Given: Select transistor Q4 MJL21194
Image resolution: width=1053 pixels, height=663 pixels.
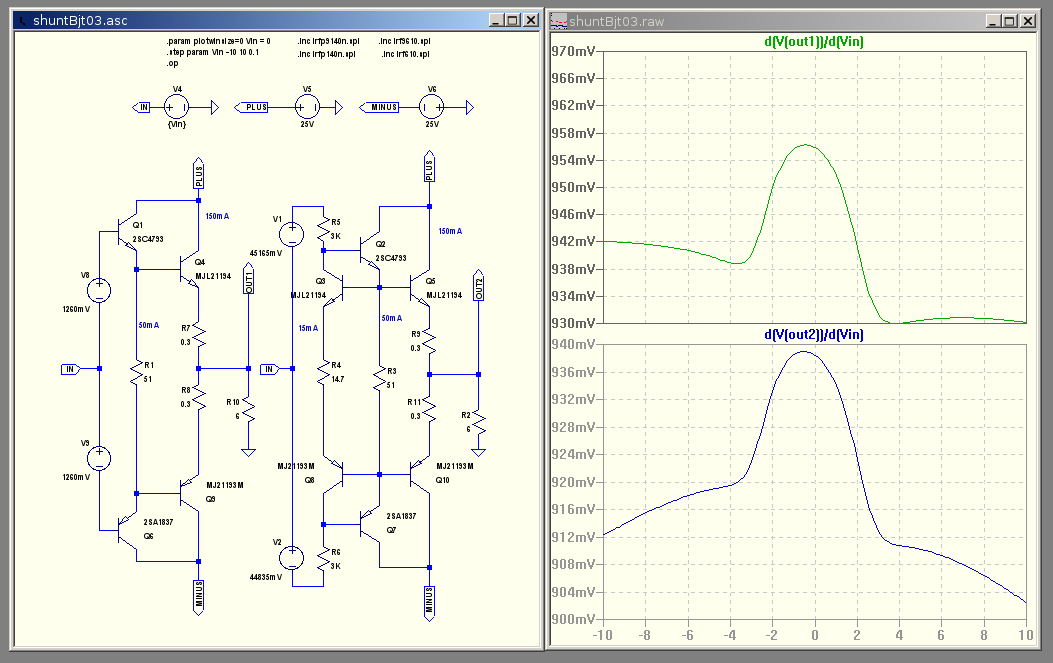Looking at the screenshot, I should point(189,270).
